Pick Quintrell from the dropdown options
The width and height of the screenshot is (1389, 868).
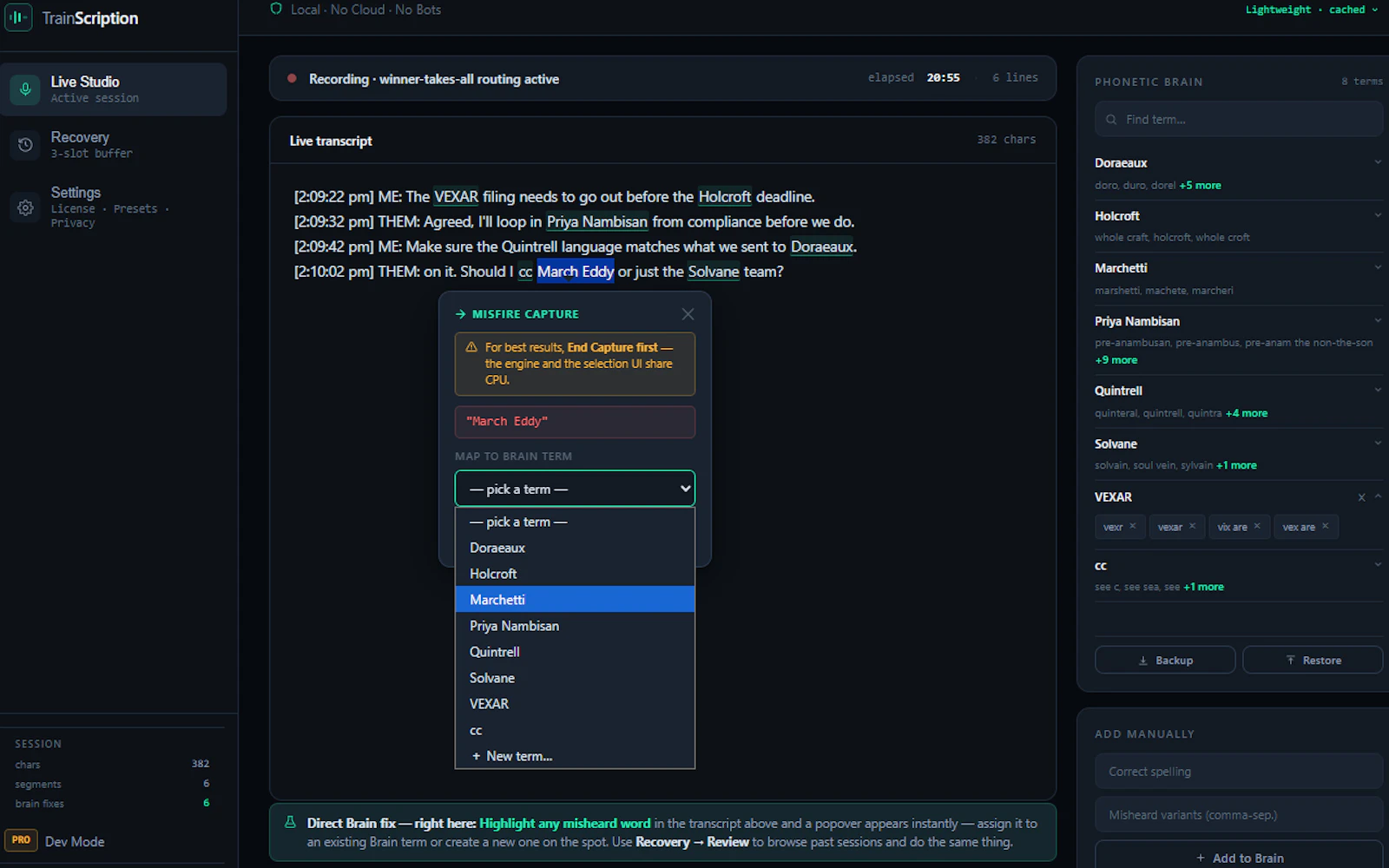pyautogui.click(x=575, y=652)
